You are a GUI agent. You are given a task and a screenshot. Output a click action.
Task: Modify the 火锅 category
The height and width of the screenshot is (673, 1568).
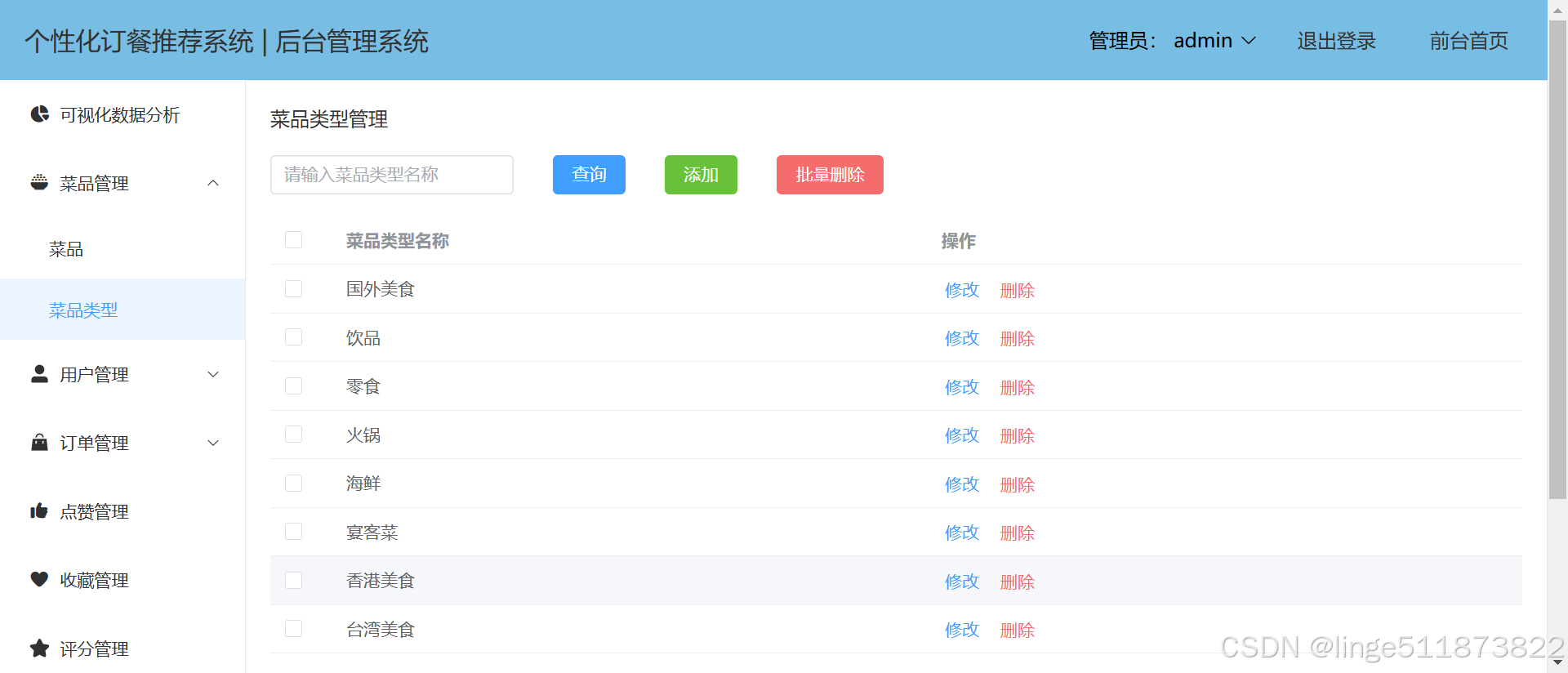(962, 435)
